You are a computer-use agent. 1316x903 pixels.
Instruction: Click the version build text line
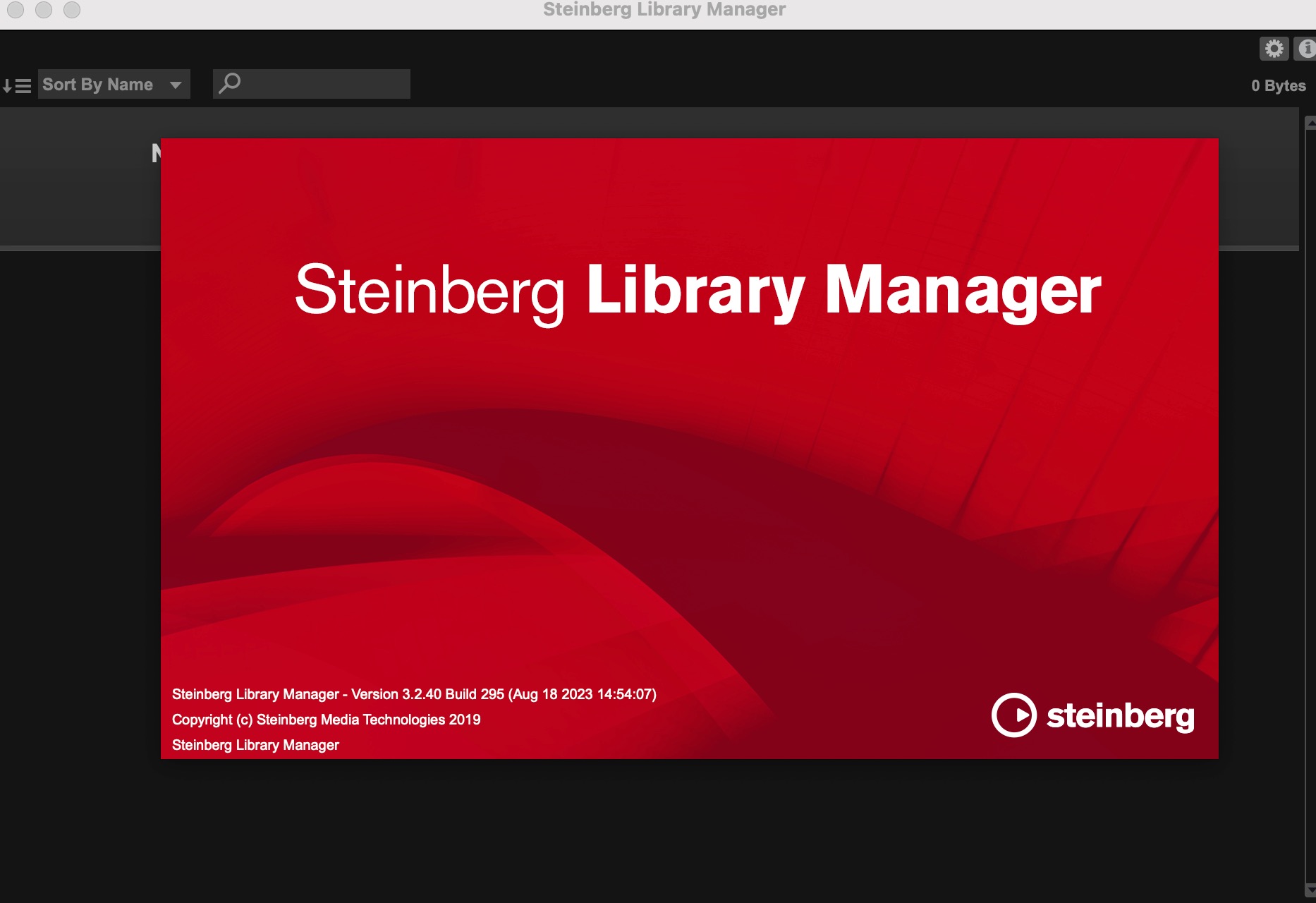point(414,694)
